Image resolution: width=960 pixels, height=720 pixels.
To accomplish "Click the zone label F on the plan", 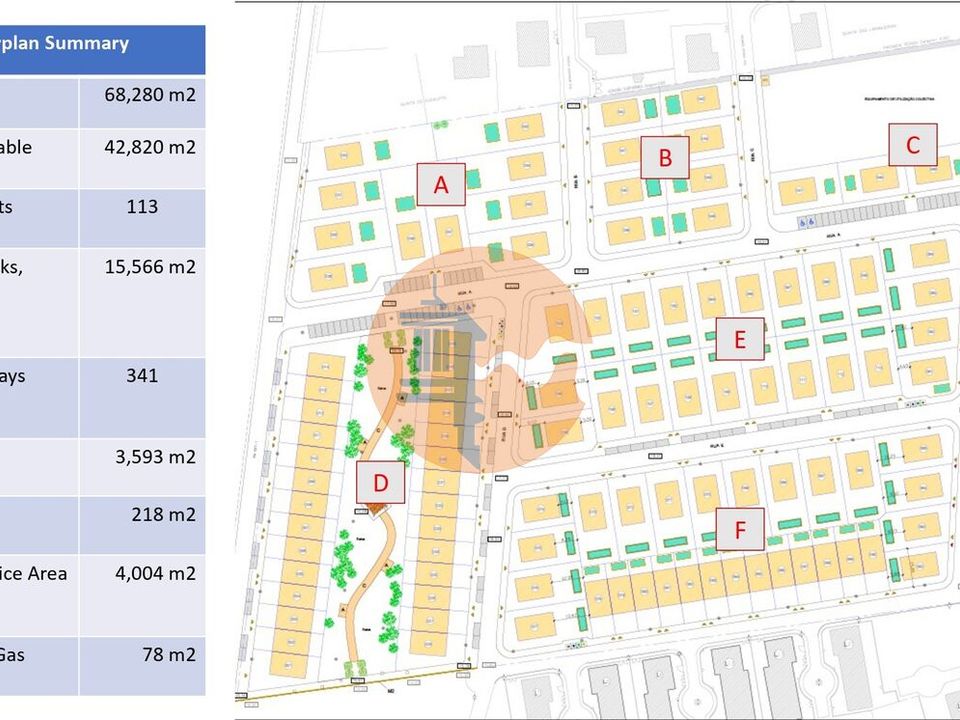I will [x=740, y=529].
